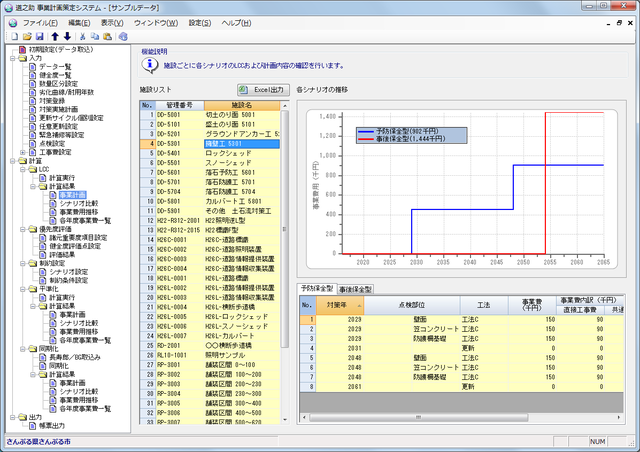The image size is (640, 452).
Task: Open the ファイル(F) menu
Action: point(39,21)
